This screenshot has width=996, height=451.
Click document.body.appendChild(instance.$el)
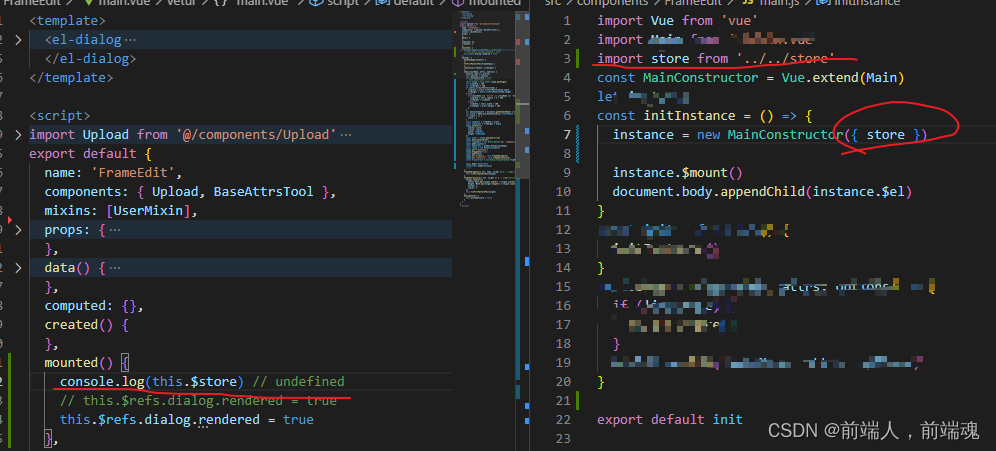(x=762, y=192)
